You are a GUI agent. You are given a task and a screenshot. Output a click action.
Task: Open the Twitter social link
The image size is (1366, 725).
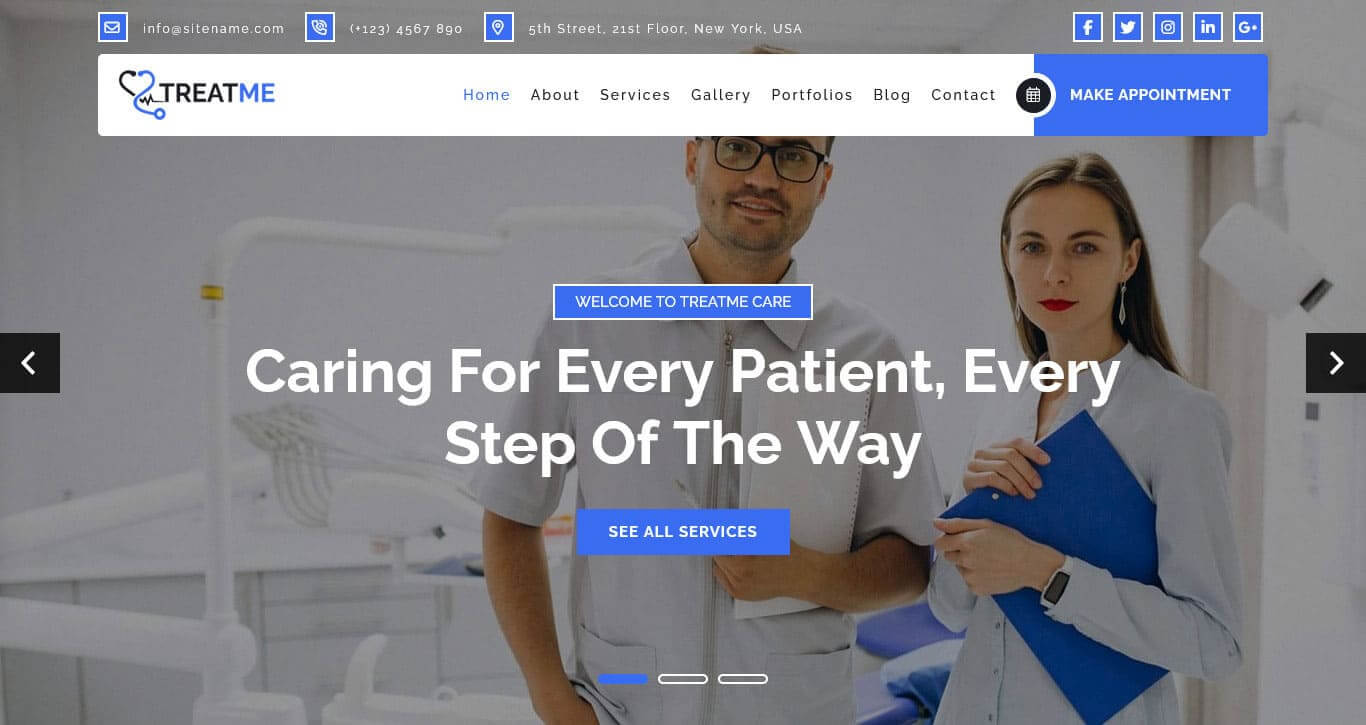click(x=1128, y=27)
